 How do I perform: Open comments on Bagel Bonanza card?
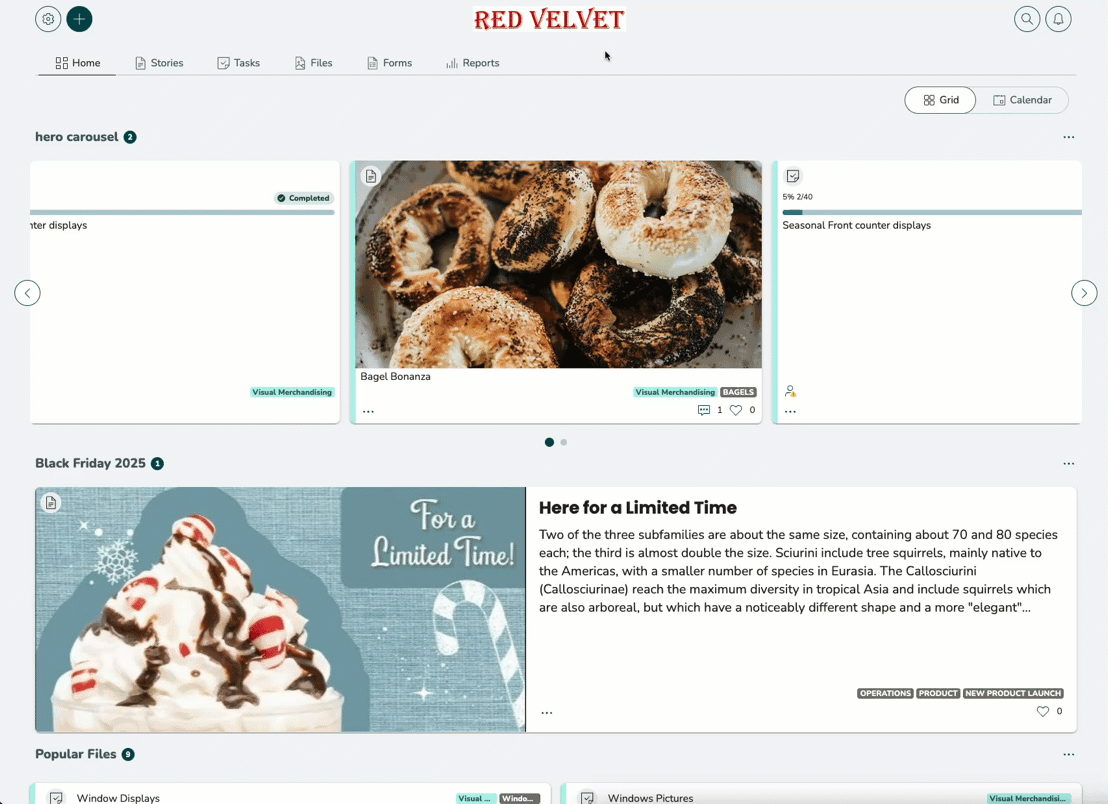coord(704,410)
